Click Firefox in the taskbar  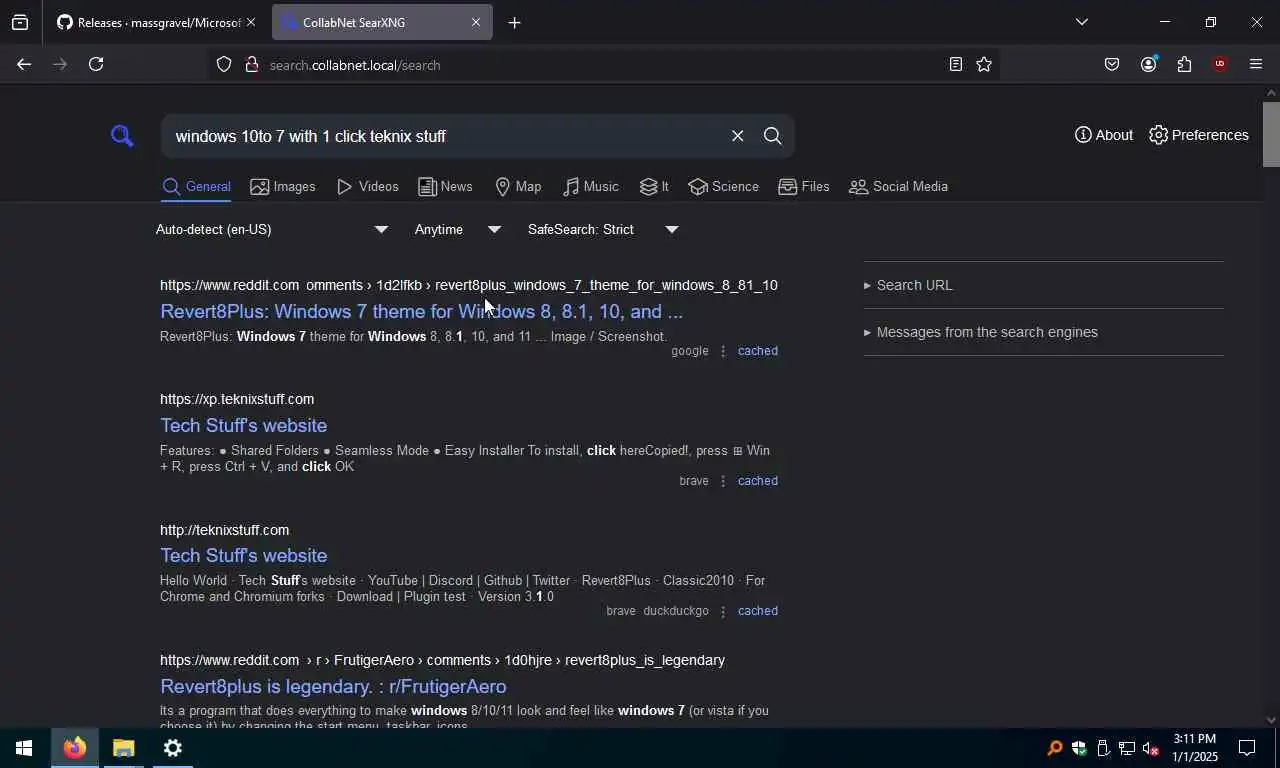pos(74,748)
